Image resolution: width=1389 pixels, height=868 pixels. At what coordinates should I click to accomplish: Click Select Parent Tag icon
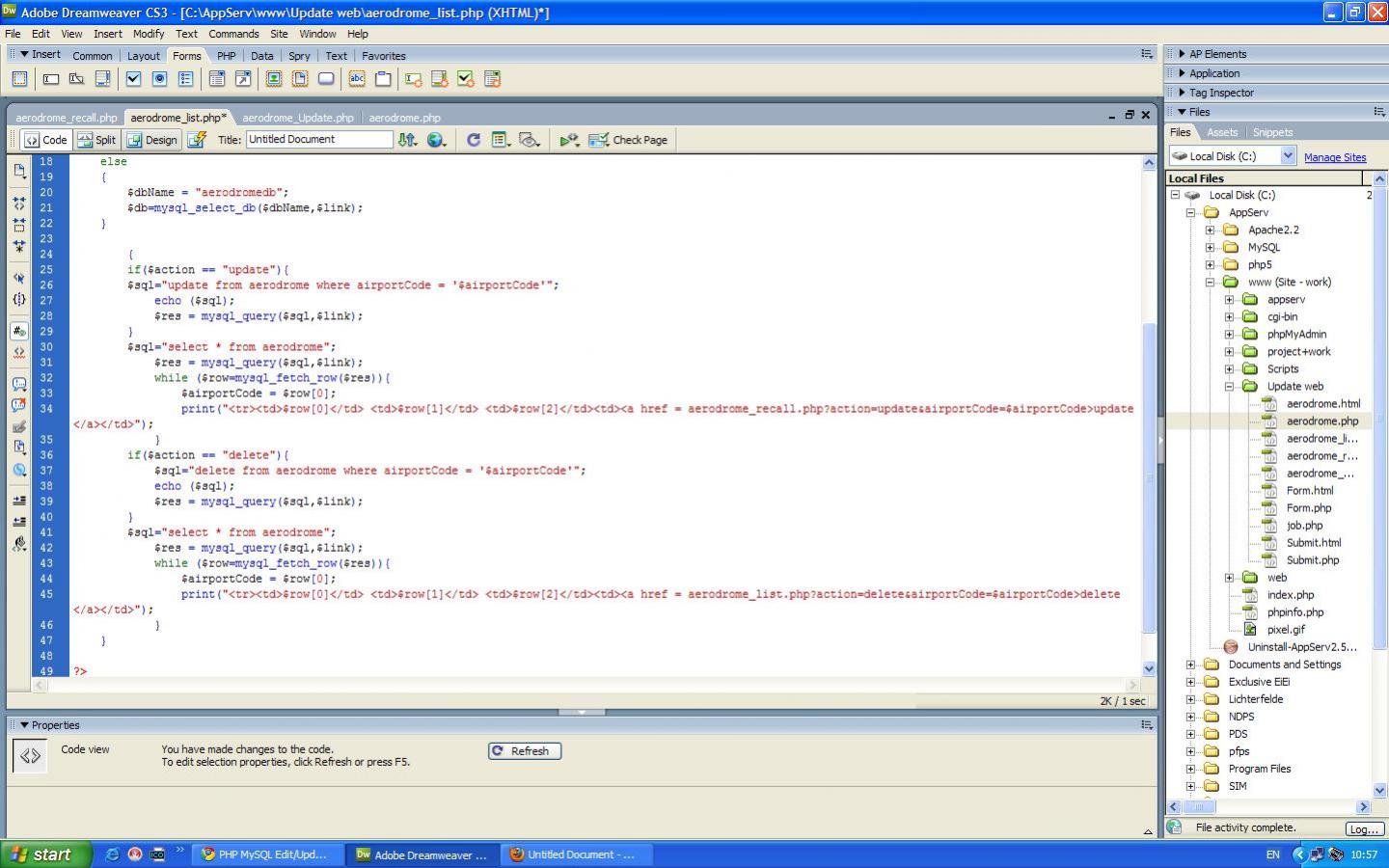pyautogui.click(x=19, y=278)
